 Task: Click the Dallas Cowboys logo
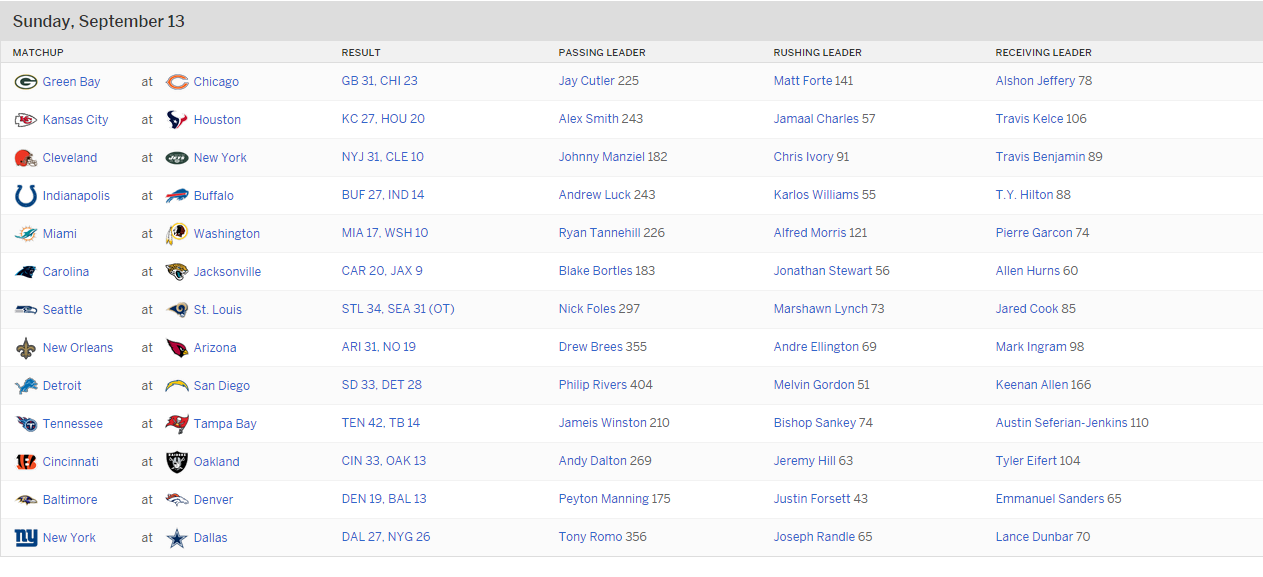tap(177, 538)
